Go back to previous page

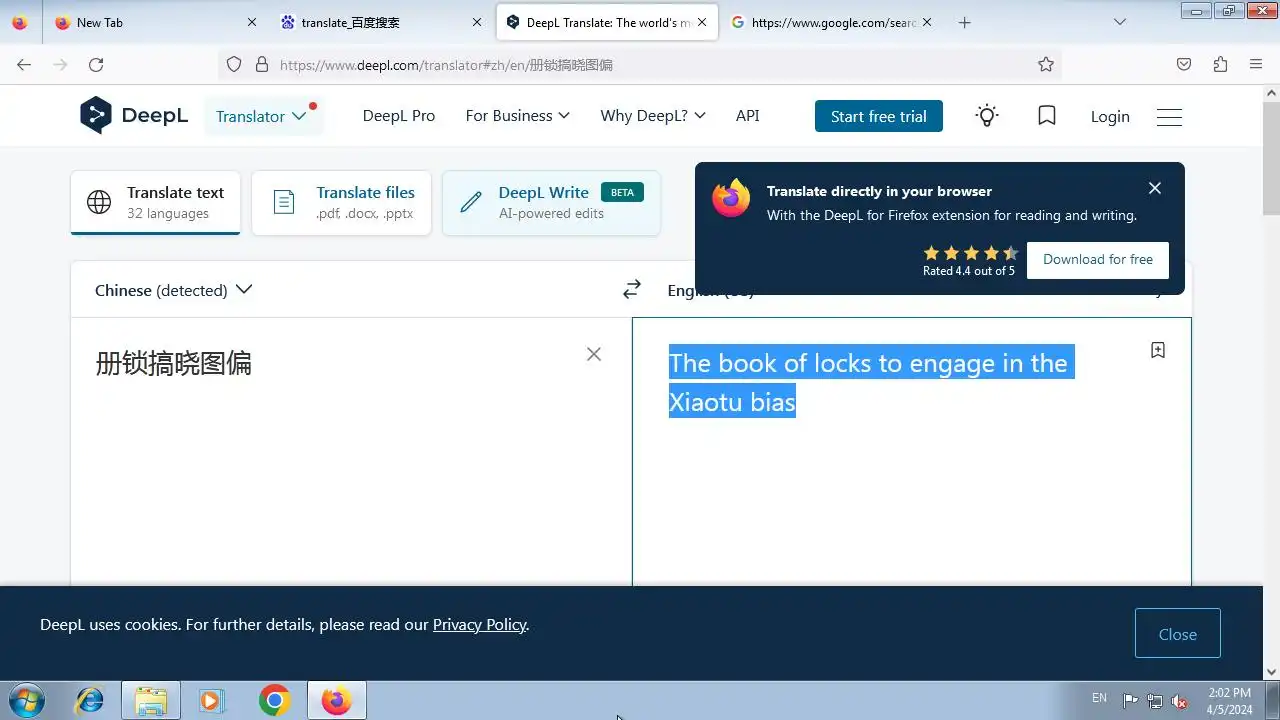[24, 64]
